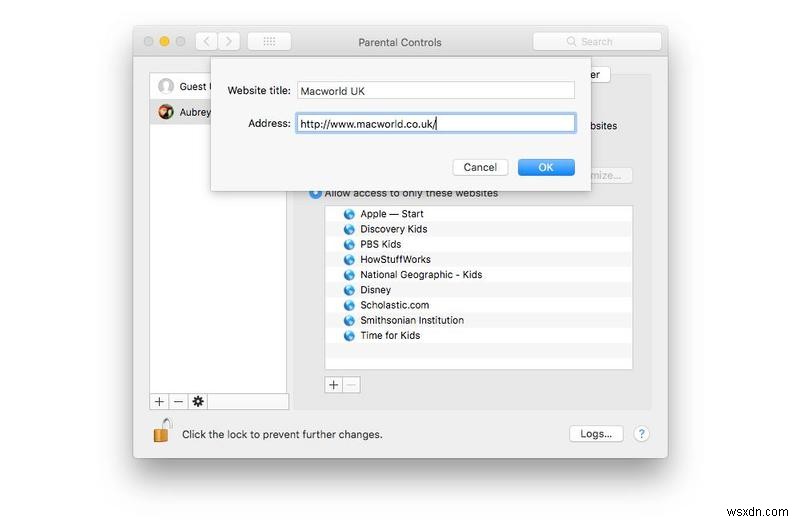Open the sidebar gear actions menu
800x522 pixels.
(198, 402)
